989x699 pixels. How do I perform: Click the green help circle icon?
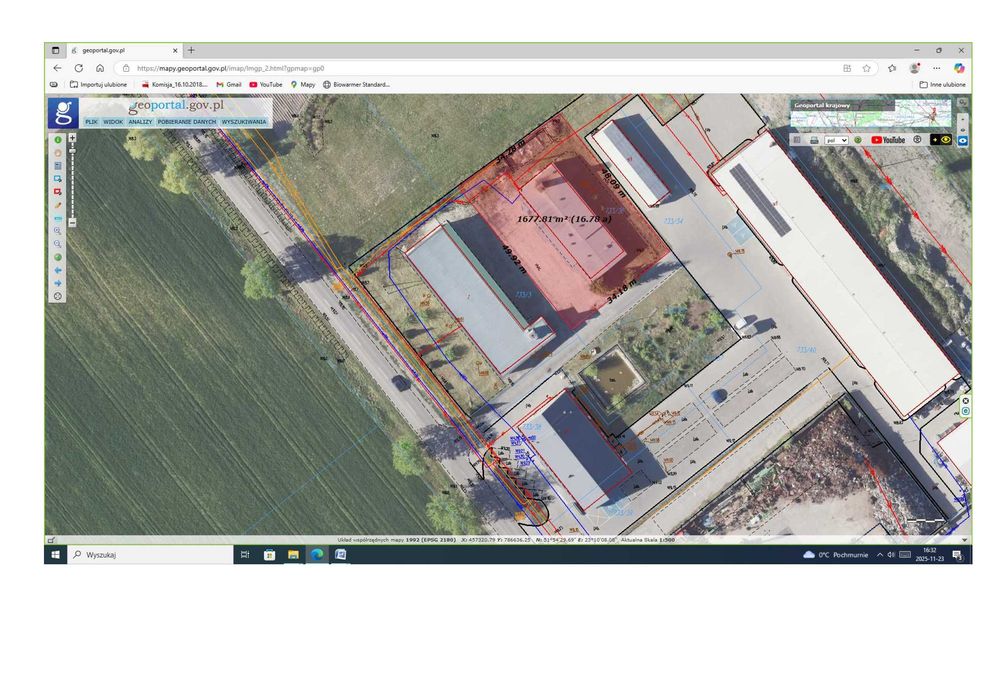(x=858, y=140)
